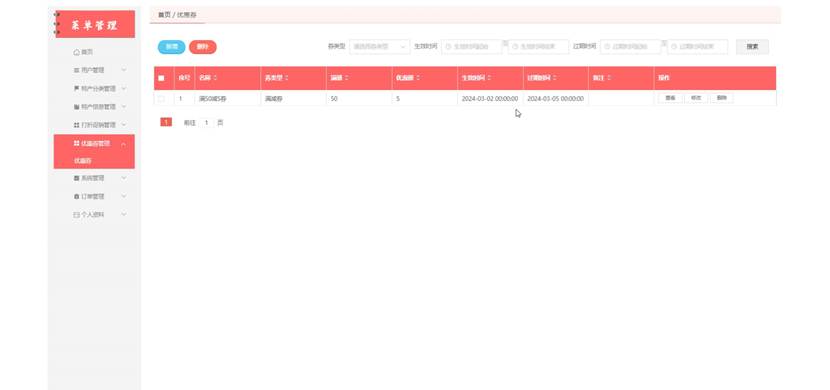The height and width of the screenshot is (390, 830).
Task: Go to 首页 in the breadcrumb
Action: coord(164,15)
